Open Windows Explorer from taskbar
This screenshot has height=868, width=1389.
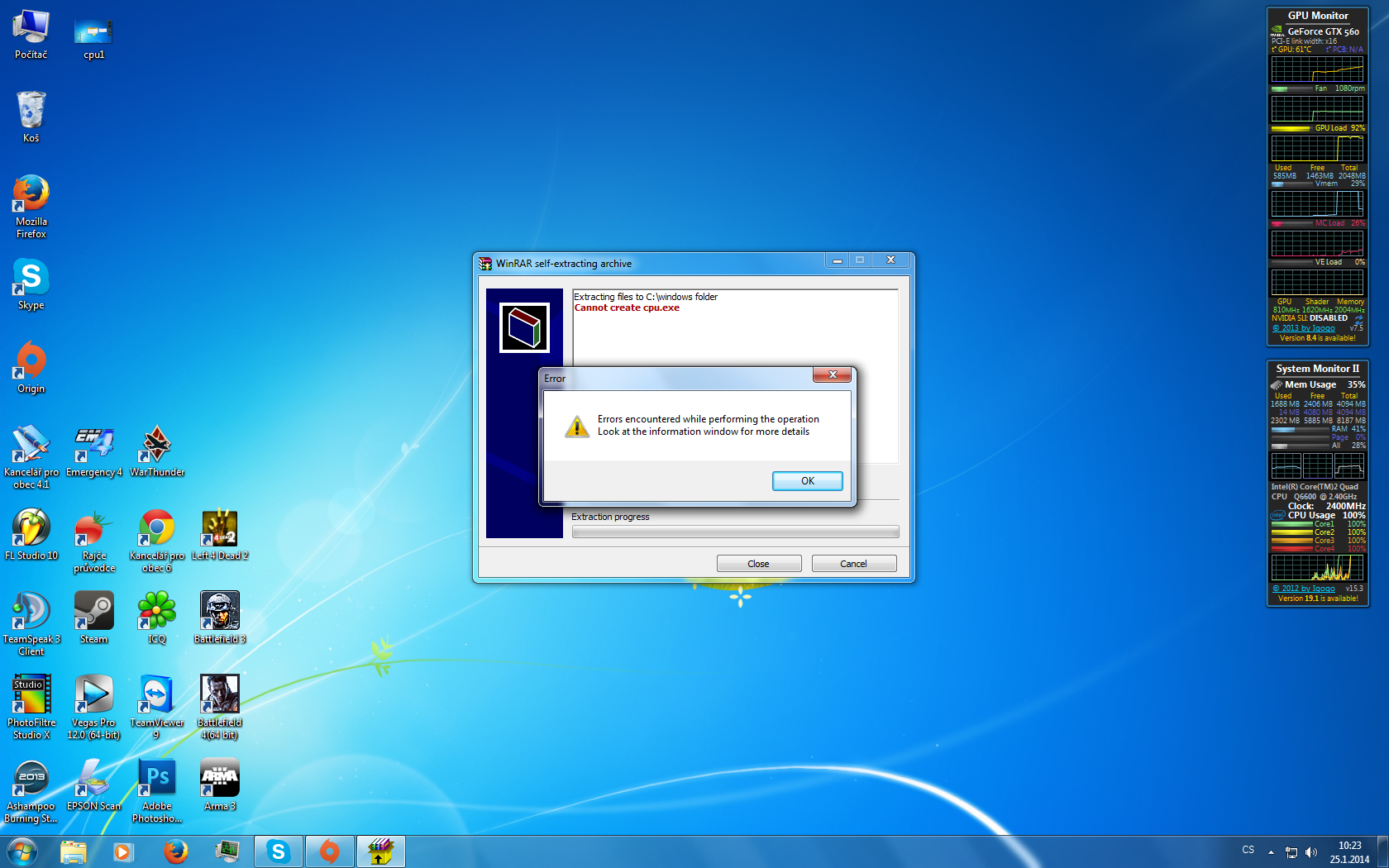click(74, 851)
